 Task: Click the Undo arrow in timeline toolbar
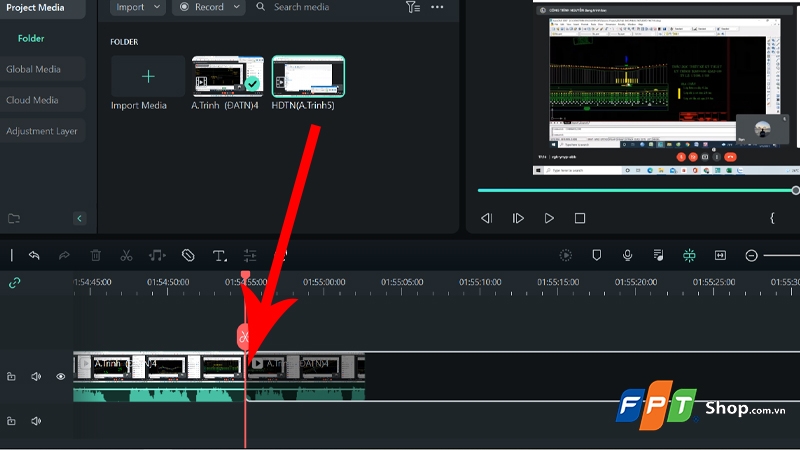tap(34, 256)
